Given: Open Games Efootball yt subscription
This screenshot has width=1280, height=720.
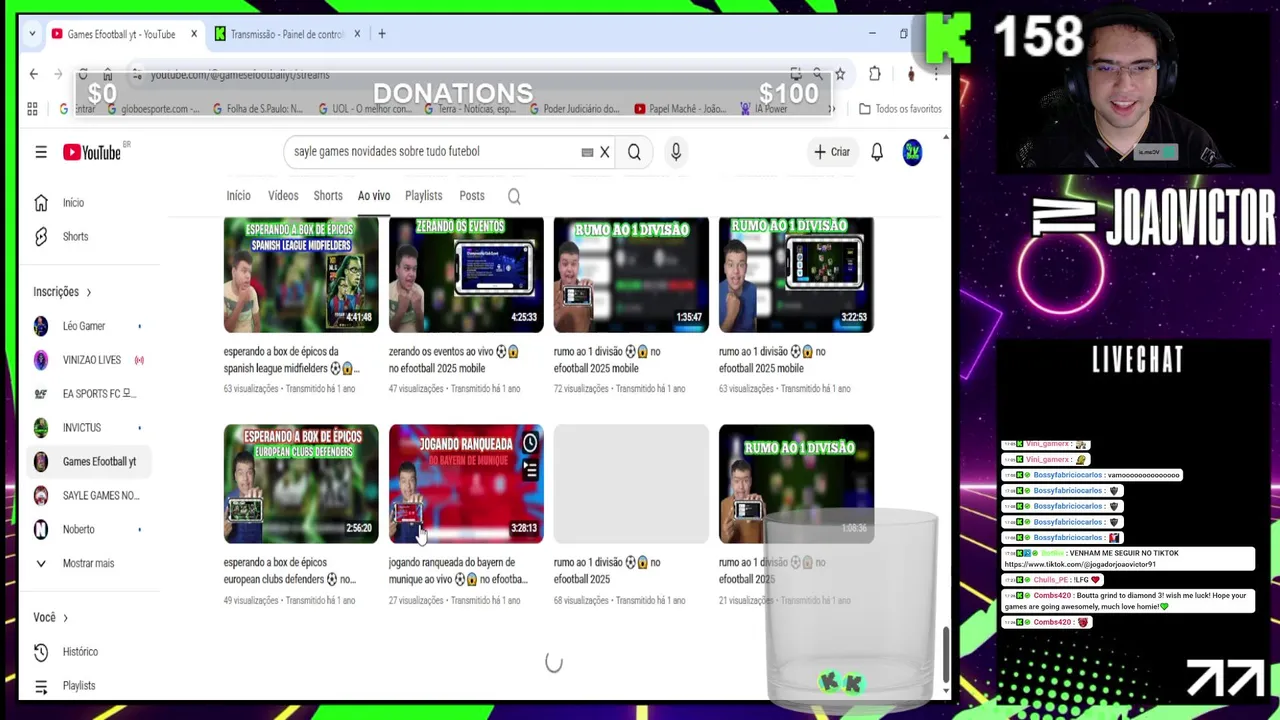Looking at the screenshot, I should (90, 462).
